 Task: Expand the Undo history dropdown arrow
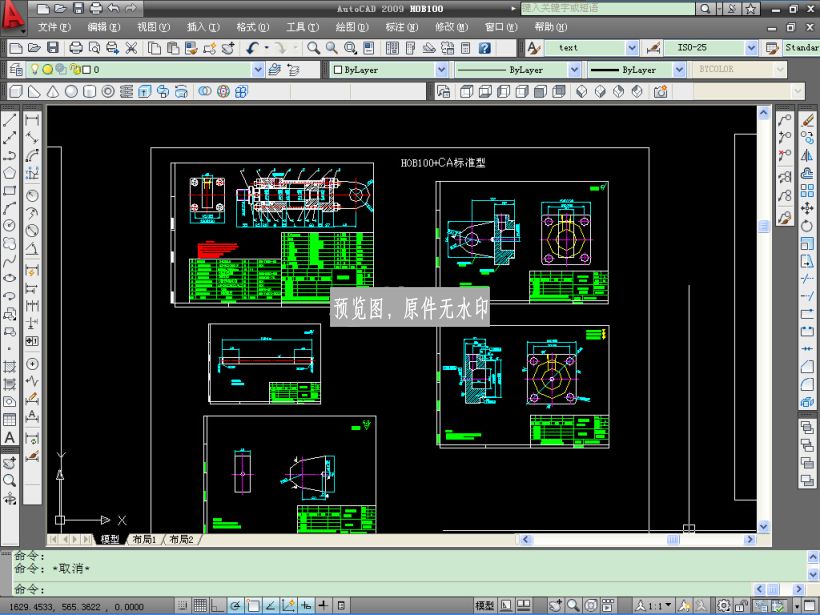click(x=267, y=48)
